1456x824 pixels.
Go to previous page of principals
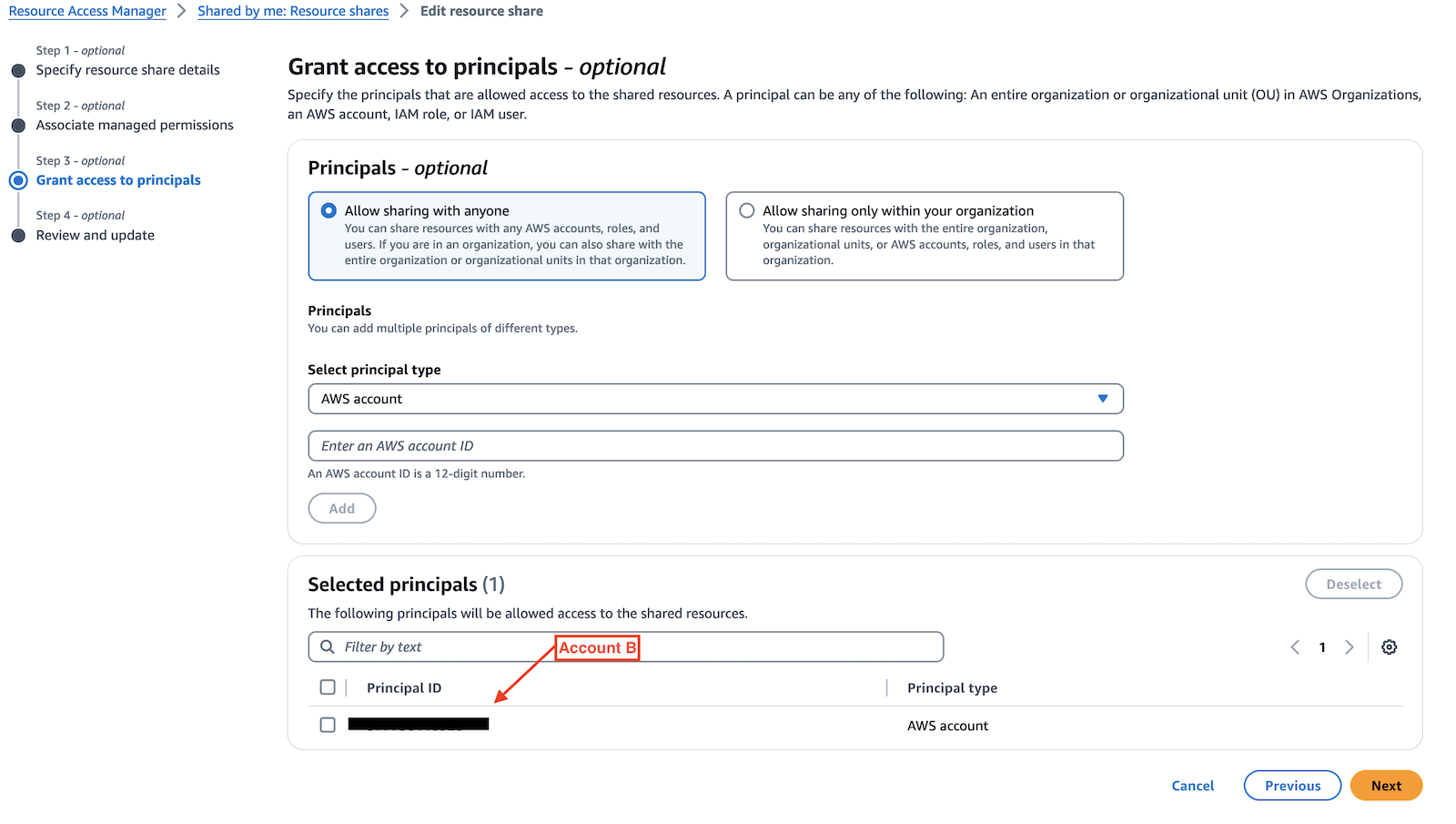pos(1295,647)
